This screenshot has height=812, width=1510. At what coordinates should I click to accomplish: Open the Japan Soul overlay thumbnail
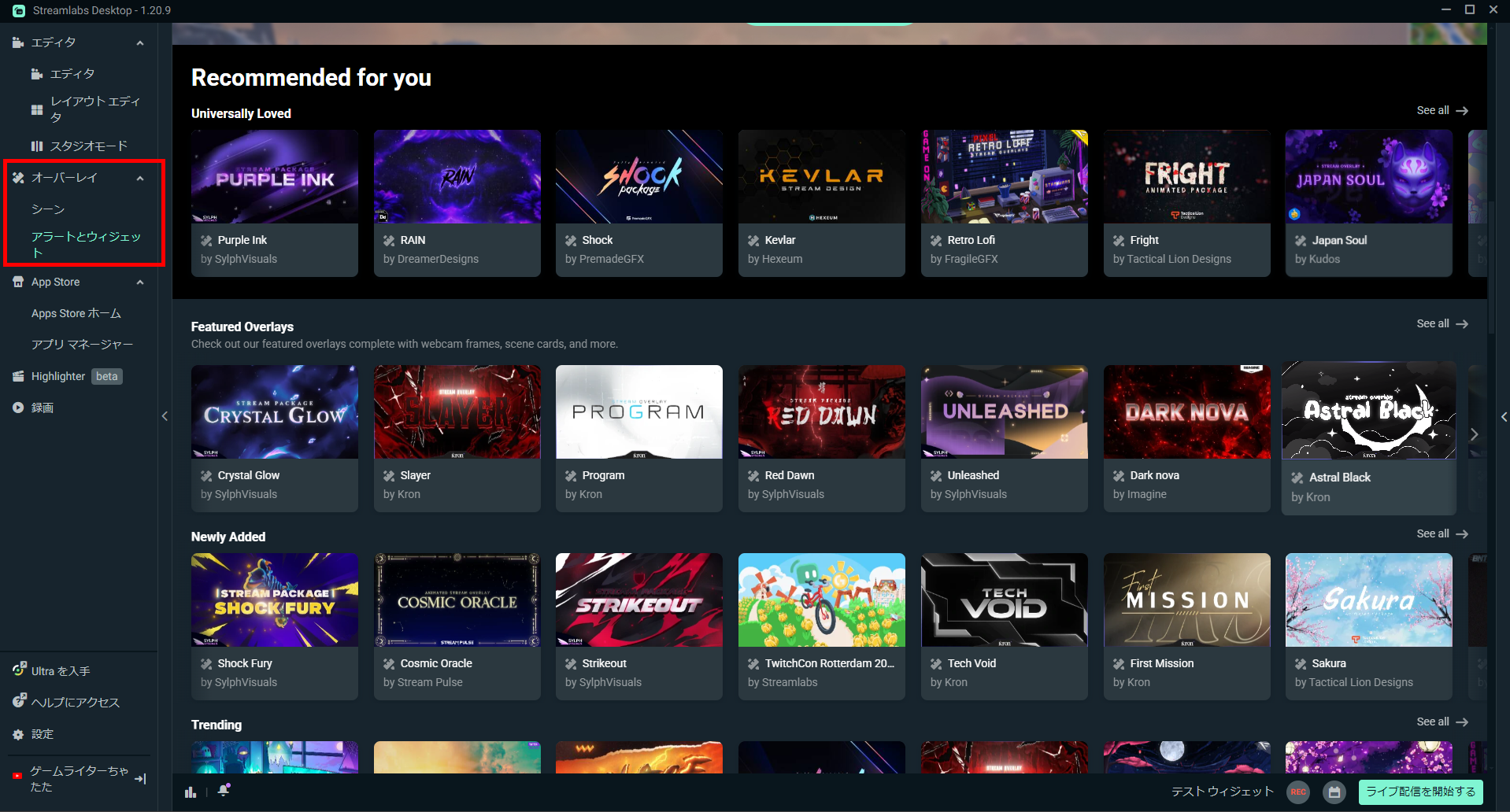click(1369, 177)
